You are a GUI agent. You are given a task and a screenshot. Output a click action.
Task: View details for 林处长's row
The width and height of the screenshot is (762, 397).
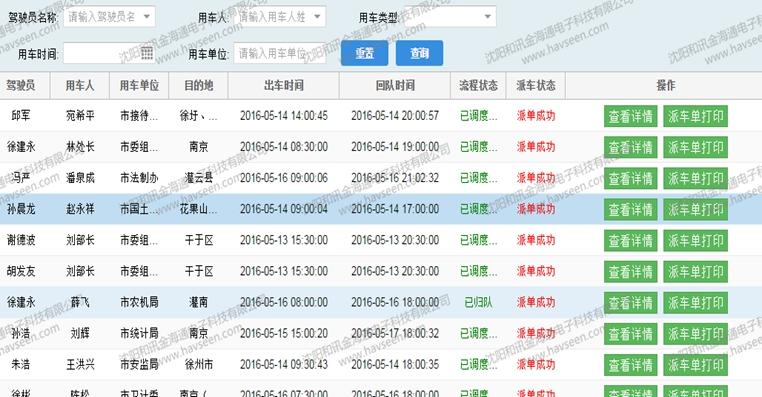coord(631,147)
